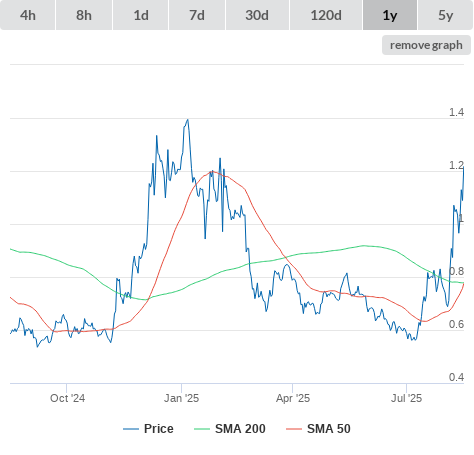
Task: Show the 30d chart range
Action: point(257,15)
